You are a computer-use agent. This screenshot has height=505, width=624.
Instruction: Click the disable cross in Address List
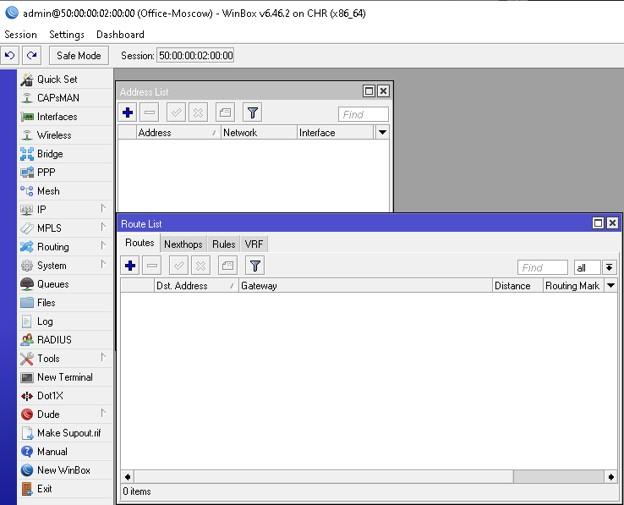pos(198,113)
